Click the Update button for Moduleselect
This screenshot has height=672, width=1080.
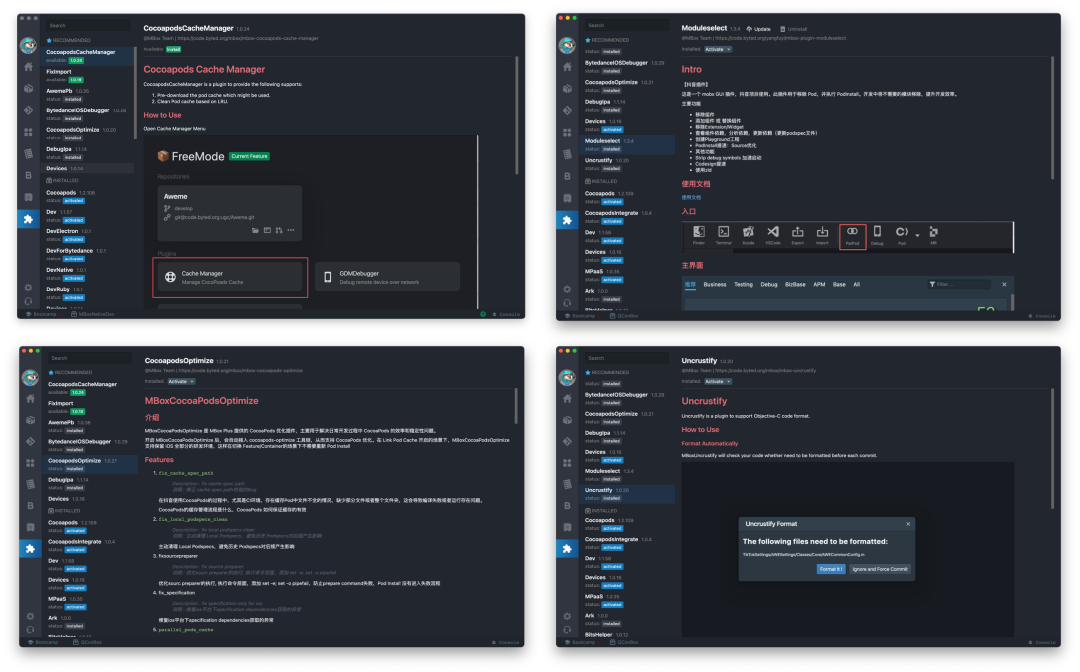758,29
